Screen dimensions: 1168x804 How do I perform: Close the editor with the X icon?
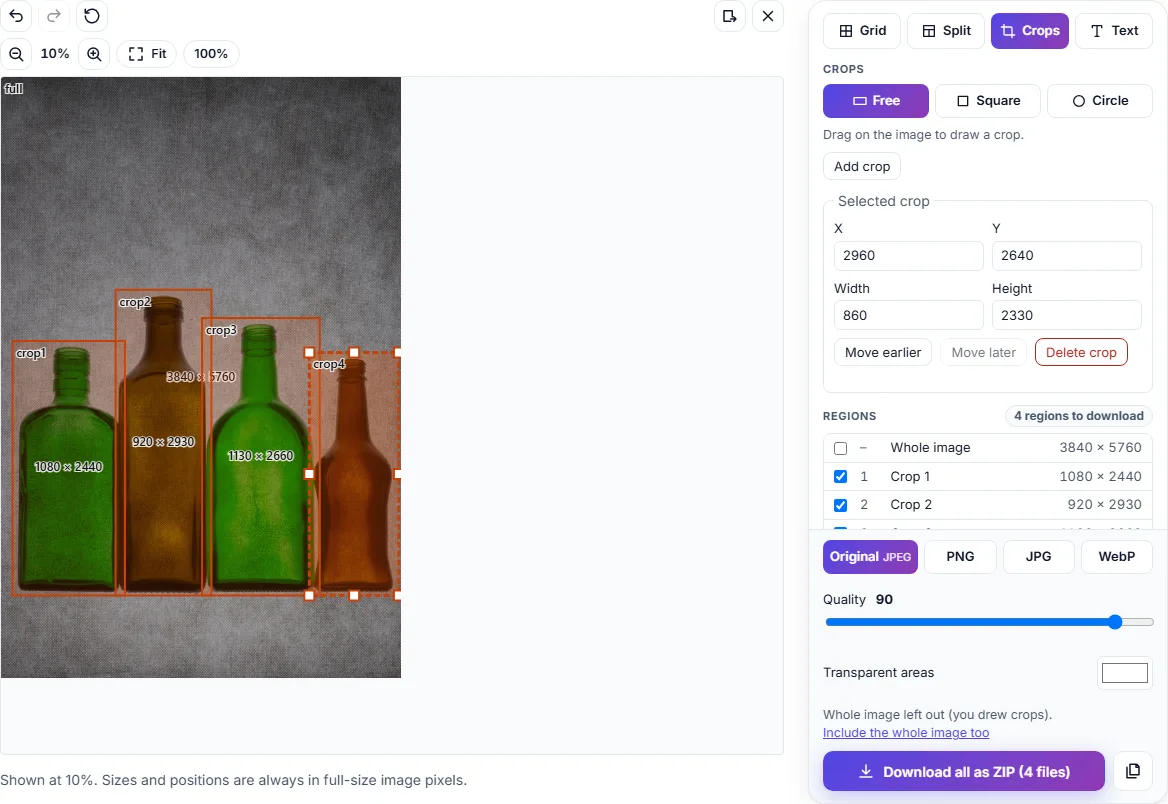pyautogui.click(x=768, y=16)
